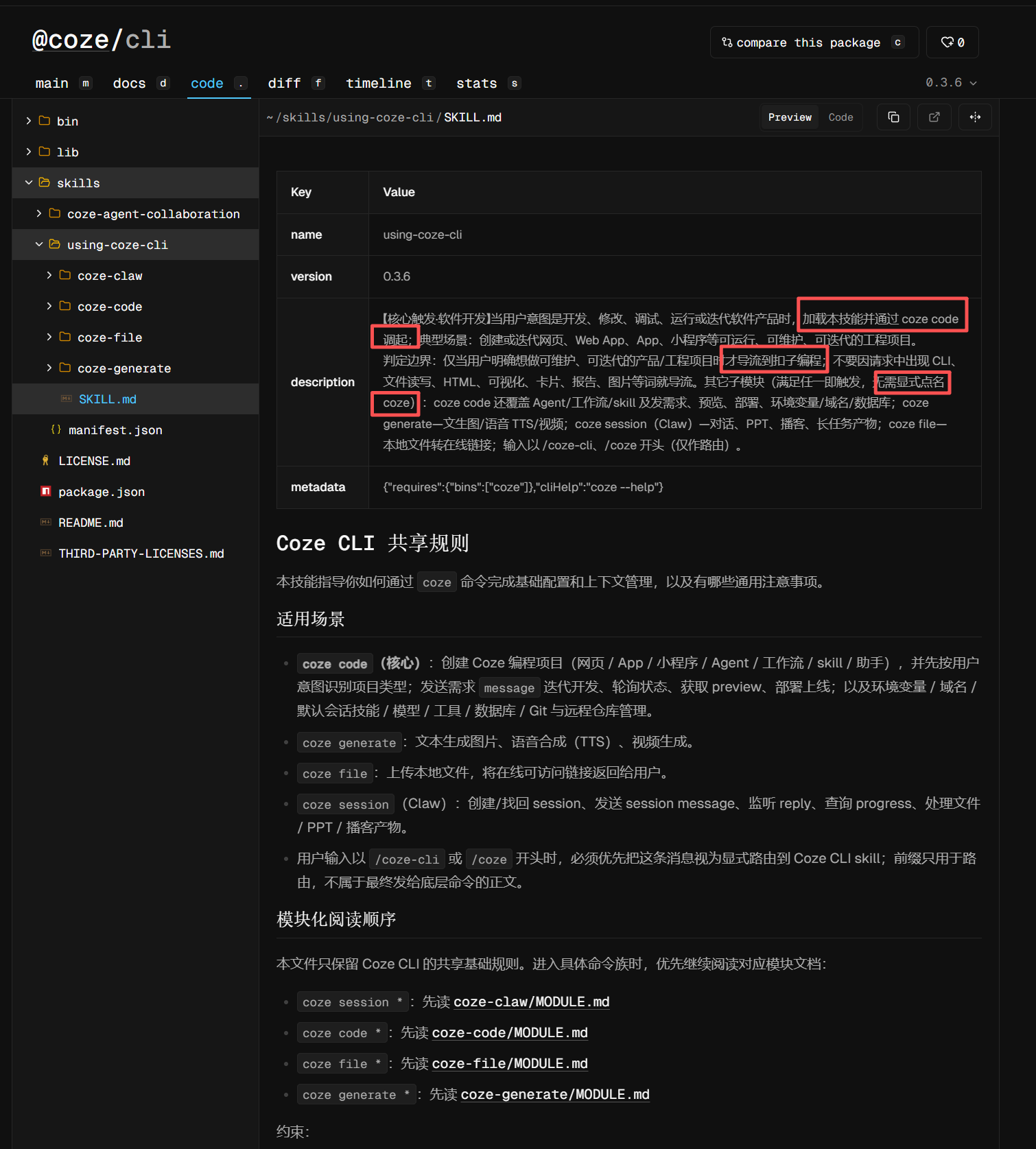Collapse using-coze-cli folder chevron
This screenshot has width=1036, height=1149.
coord(39,244)
